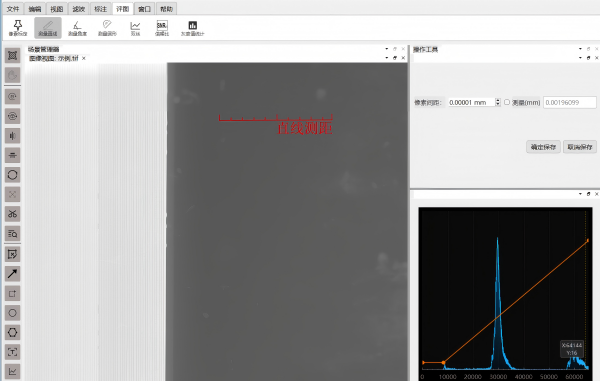Image resolution: width=600 pixels, height=381 pixels.
Task: Select the pushpin tool in the ribbon
Action: click(x=18, y=28)
